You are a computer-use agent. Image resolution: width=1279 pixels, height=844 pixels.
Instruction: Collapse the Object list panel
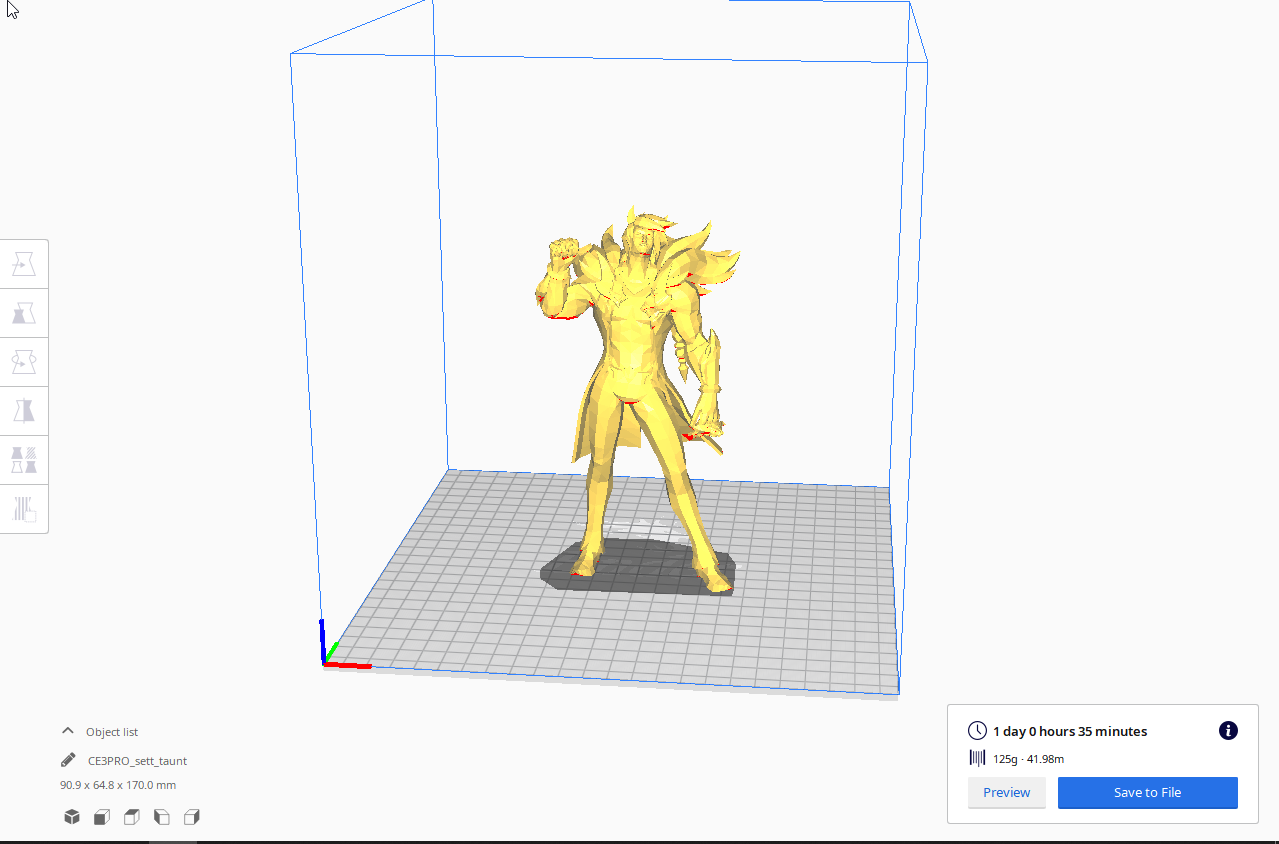click(x=67, y=731)
